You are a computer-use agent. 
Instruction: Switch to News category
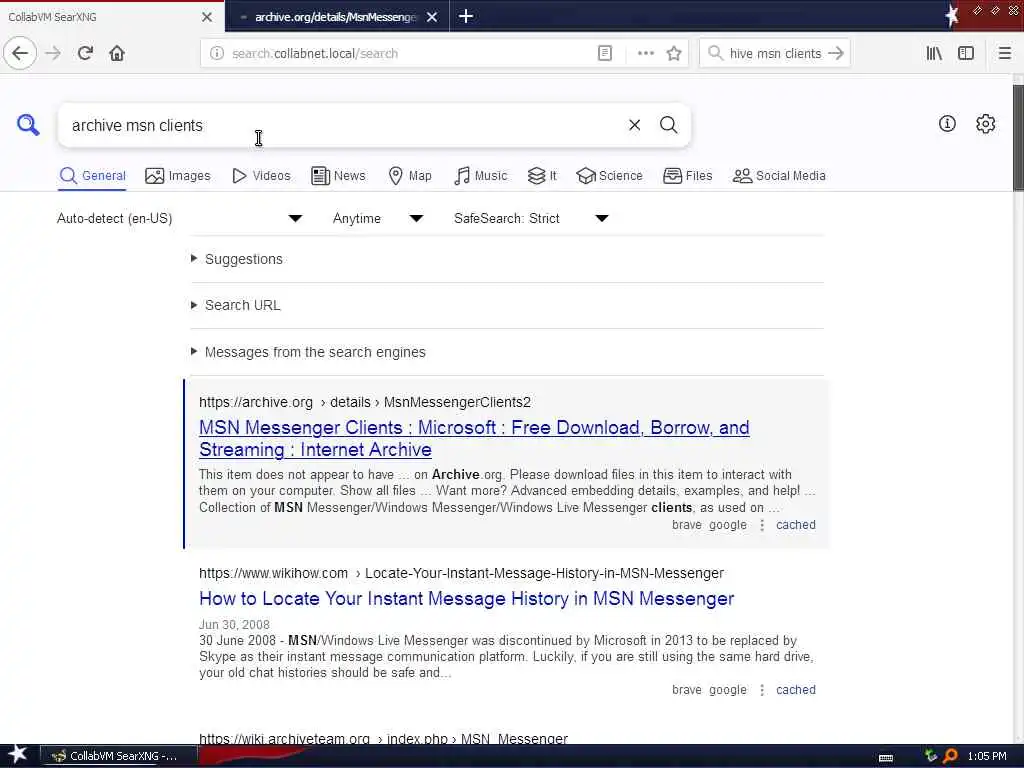[x=338, y=176]
